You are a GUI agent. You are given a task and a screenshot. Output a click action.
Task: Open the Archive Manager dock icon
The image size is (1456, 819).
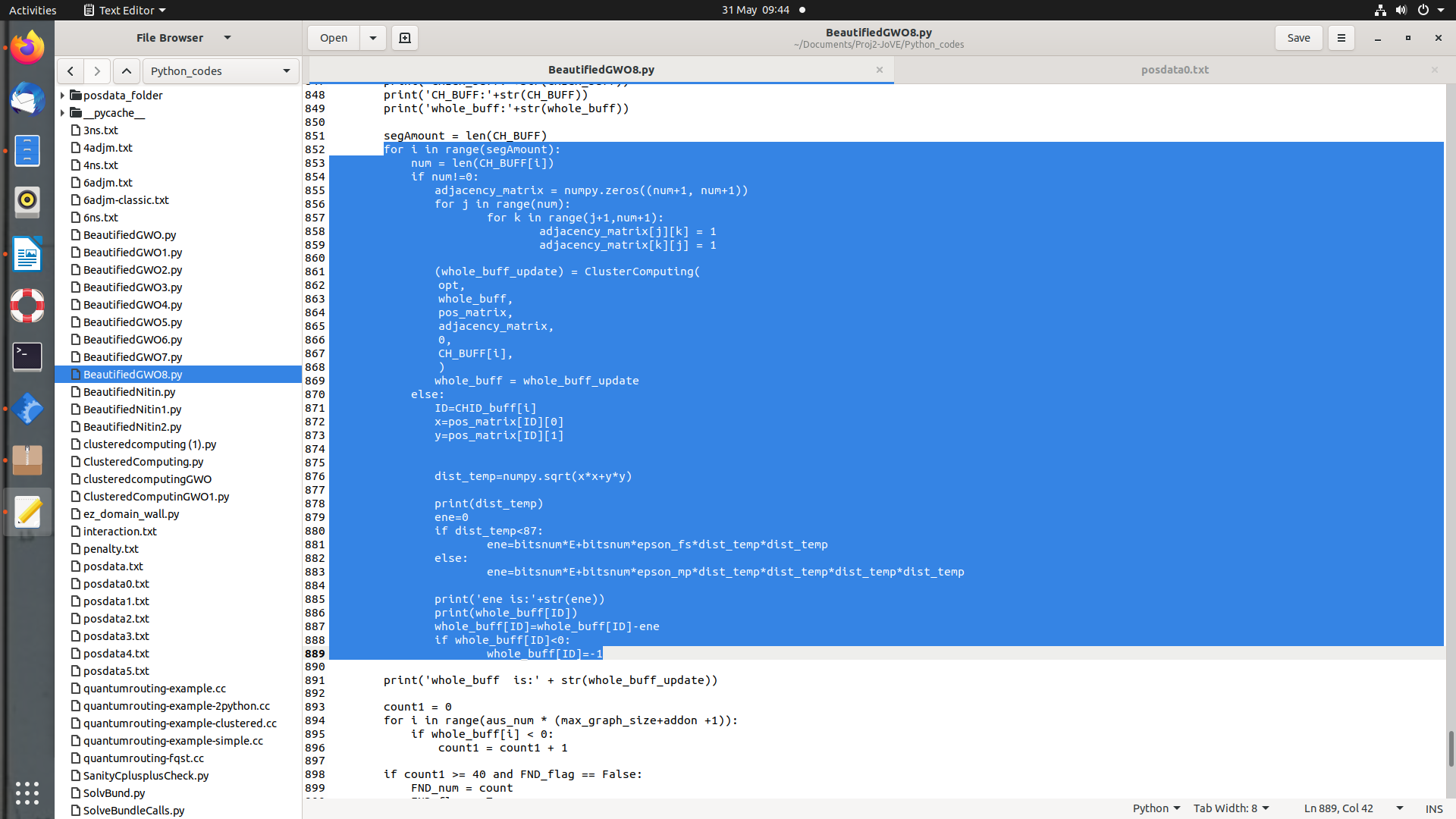(x=27, y=460)
